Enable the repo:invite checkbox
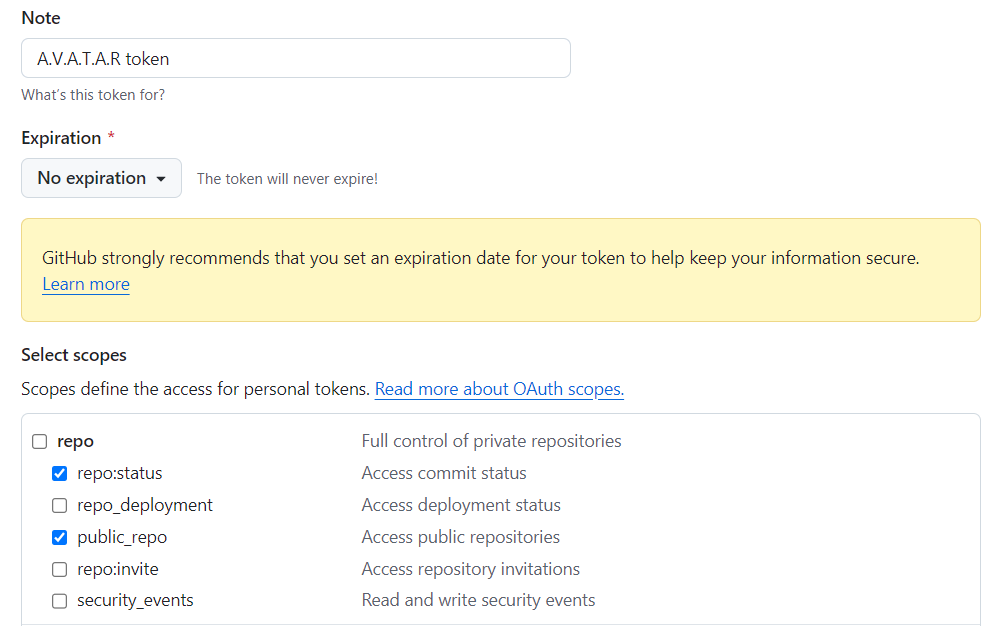The height and width of the screenshot is (626, 993). 60,570
